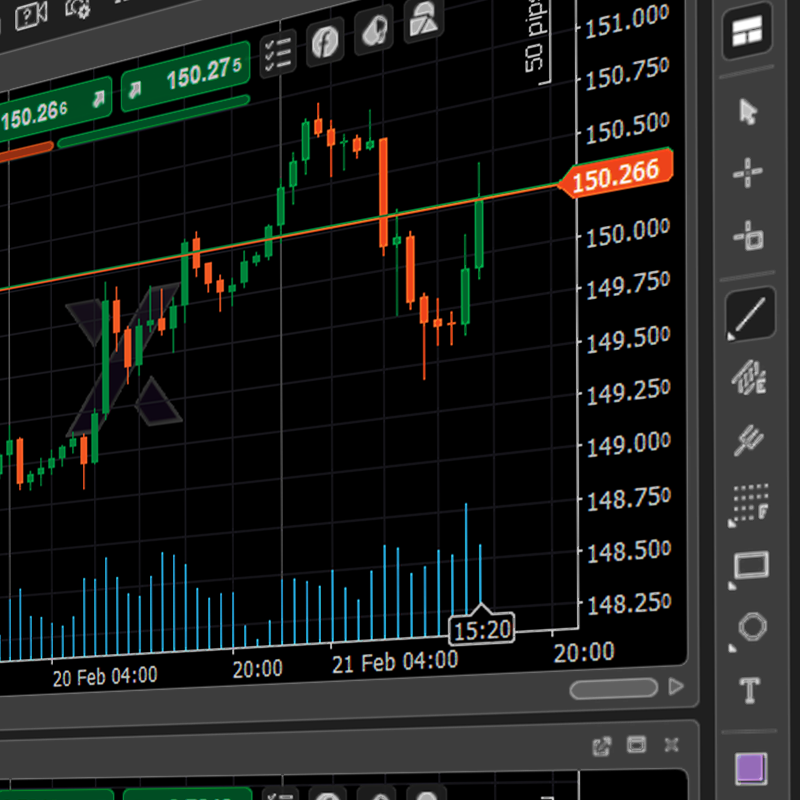
Task: Open the equidistant channel tool
Action: 748,378
